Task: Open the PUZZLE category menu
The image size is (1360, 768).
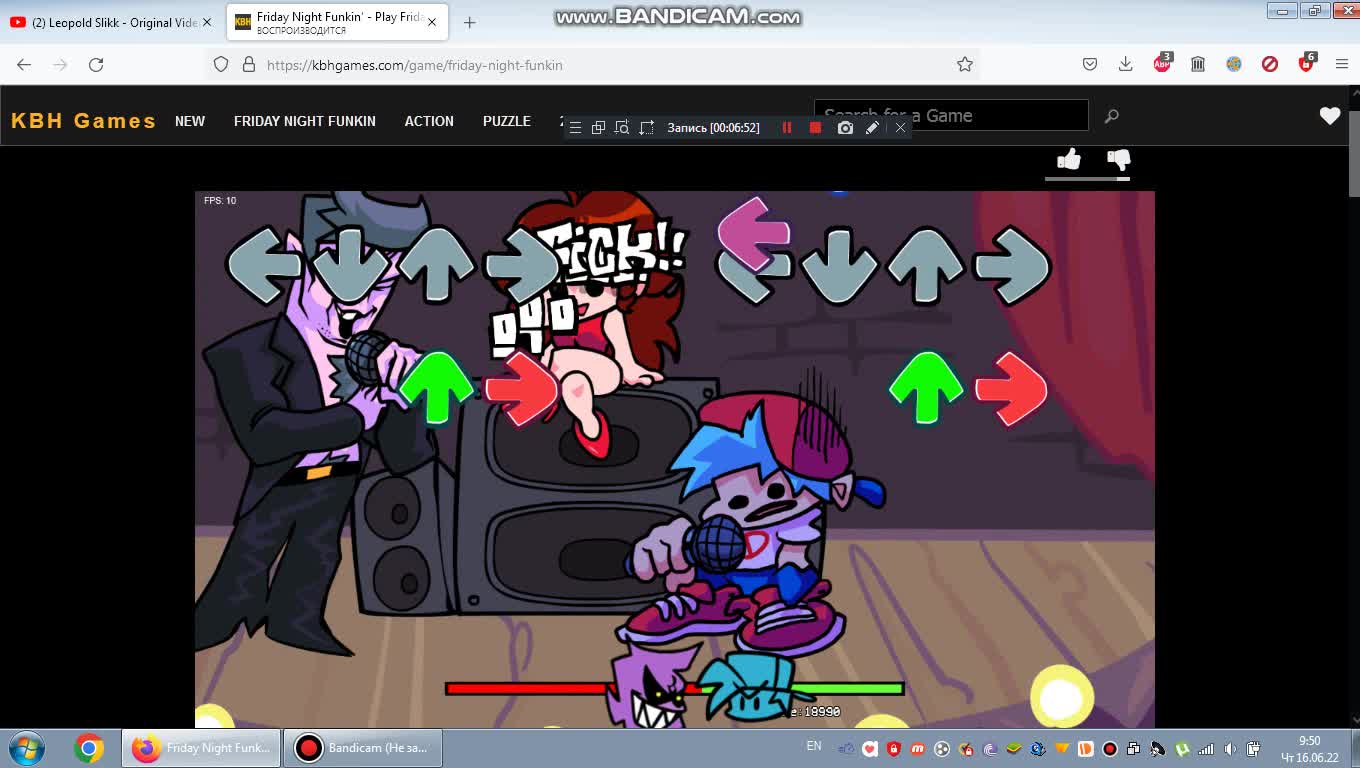Action: 507,121
